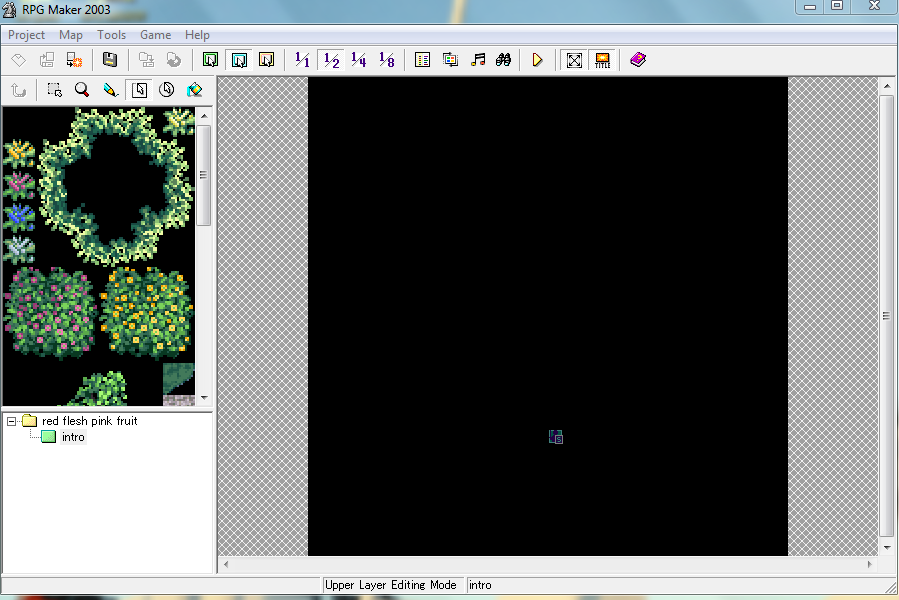This screenshot has width=899, height=600.
Task: Set map zoom scale to 1/4
Action: coord(358,60)
